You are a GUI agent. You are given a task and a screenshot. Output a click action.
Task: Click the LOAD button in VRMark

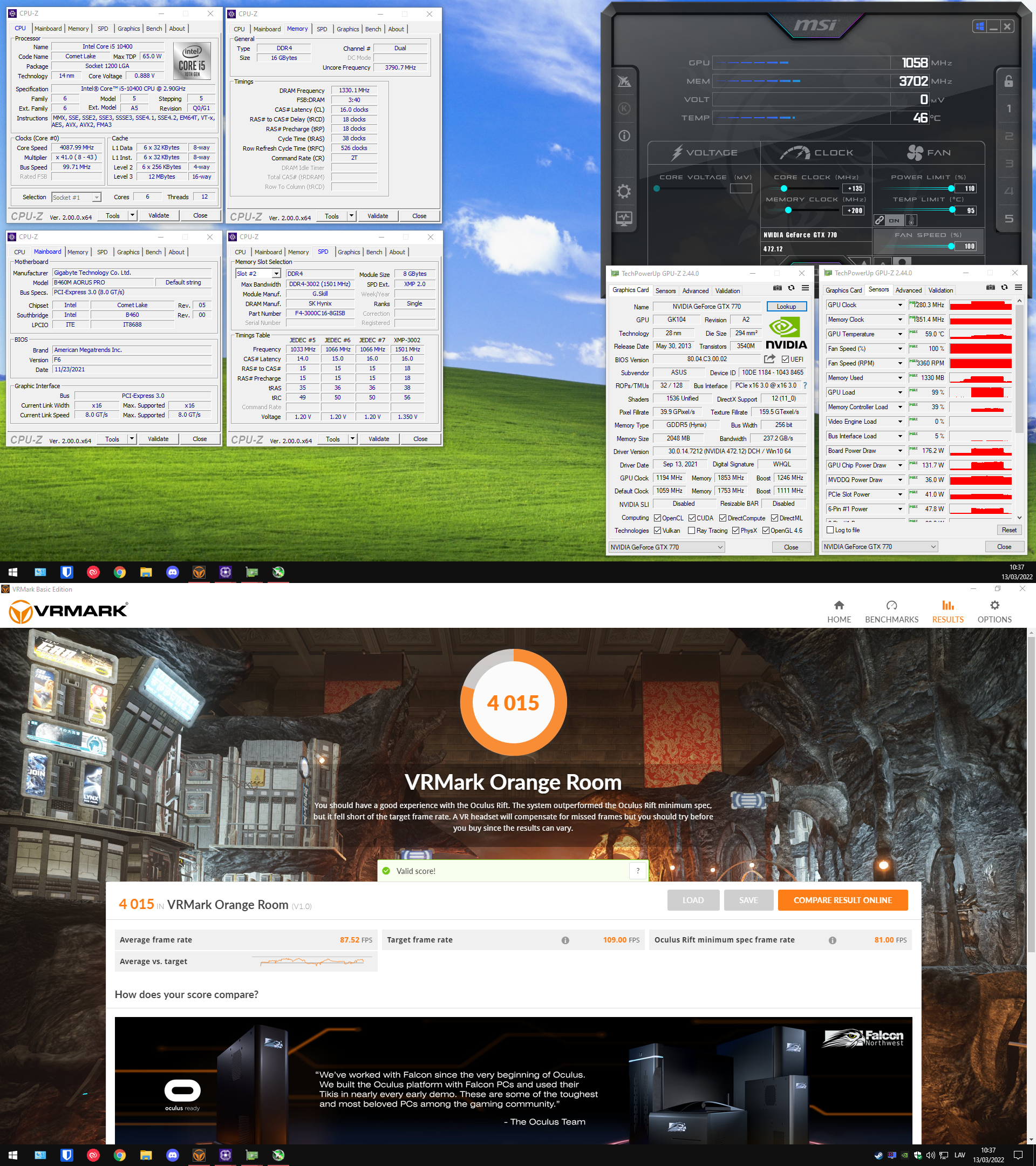pyautogui.click(x=693, y=900)
